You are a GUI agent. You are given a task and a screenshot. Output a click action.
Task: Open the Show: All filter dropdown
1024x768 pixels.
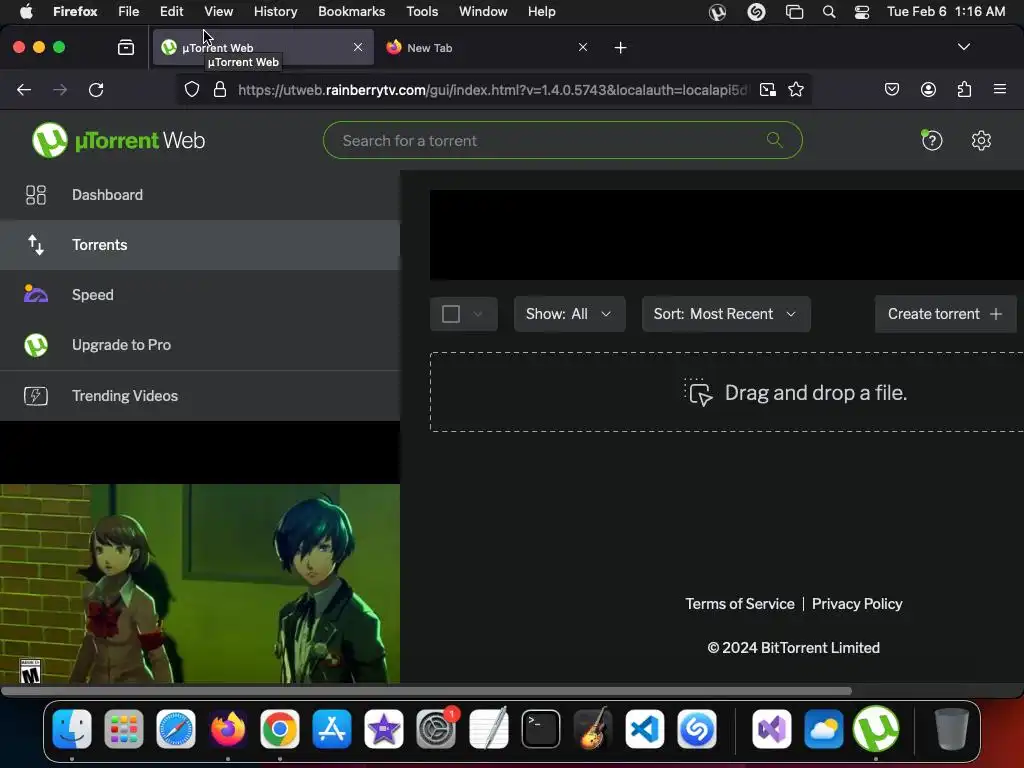pos(569,314)
